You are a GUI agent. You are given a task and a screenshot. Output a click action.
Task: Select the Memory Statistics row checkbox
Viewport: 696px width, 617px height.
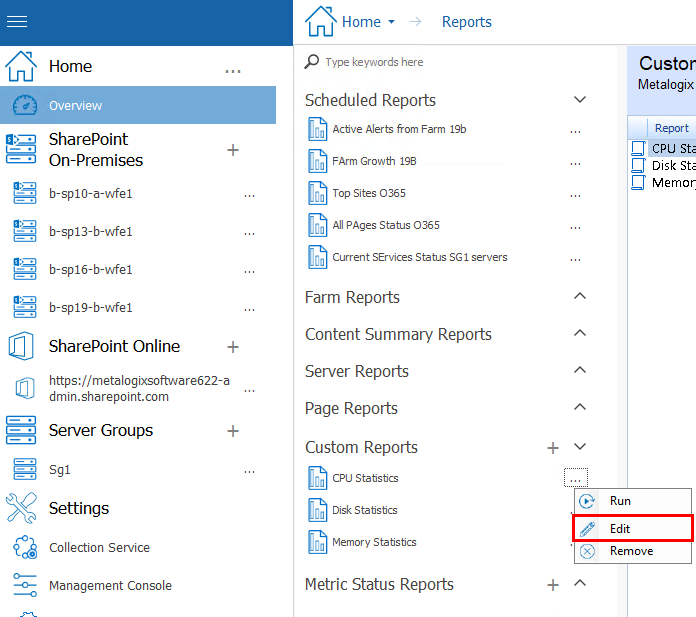click(x=639, y=182)
